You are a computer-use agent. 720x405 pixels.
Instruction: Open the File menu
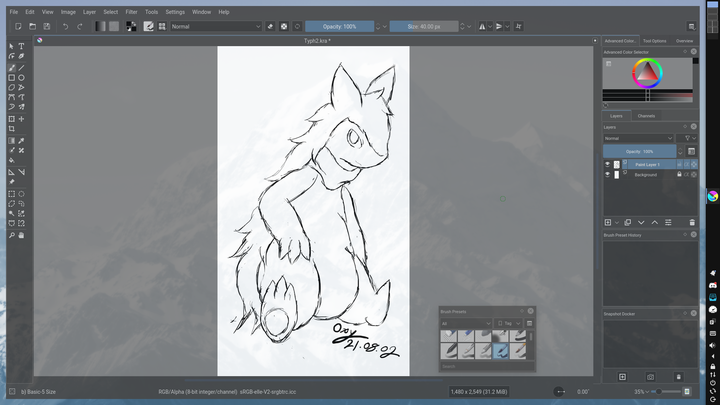point(14,12)
